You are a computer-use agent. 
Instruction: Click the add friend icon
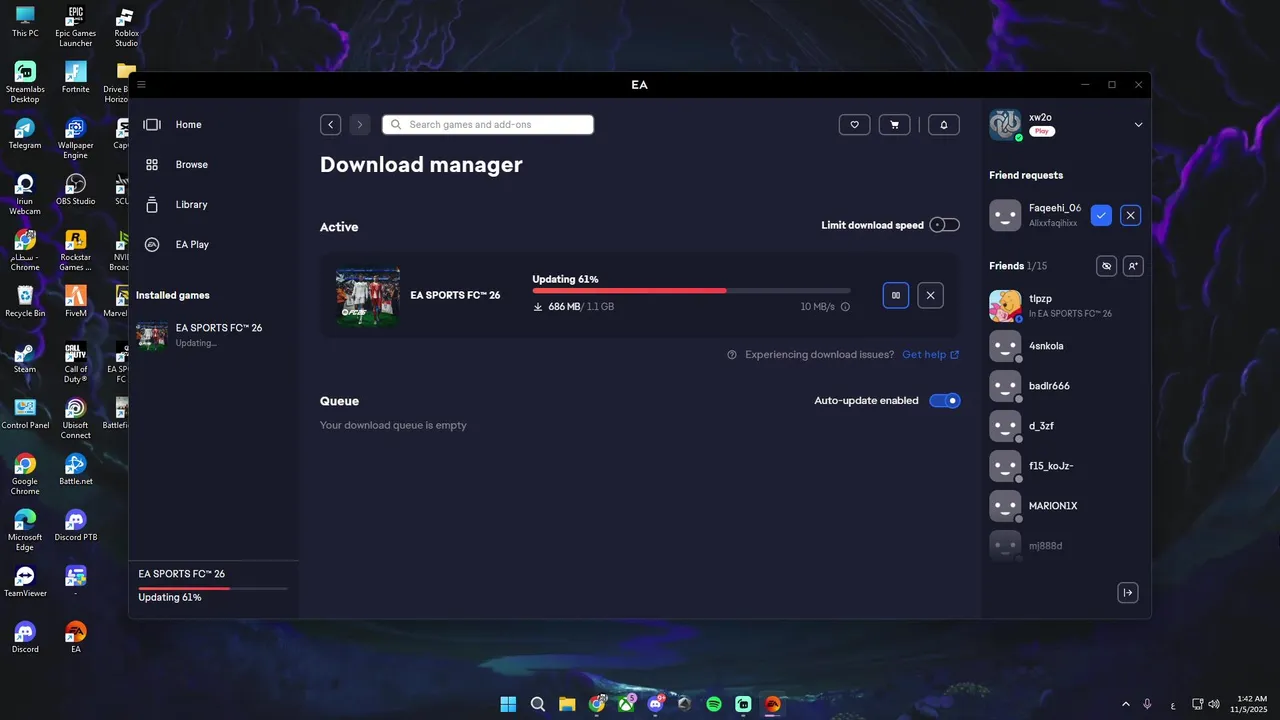pyautogui.click(x=1132, y=266)
